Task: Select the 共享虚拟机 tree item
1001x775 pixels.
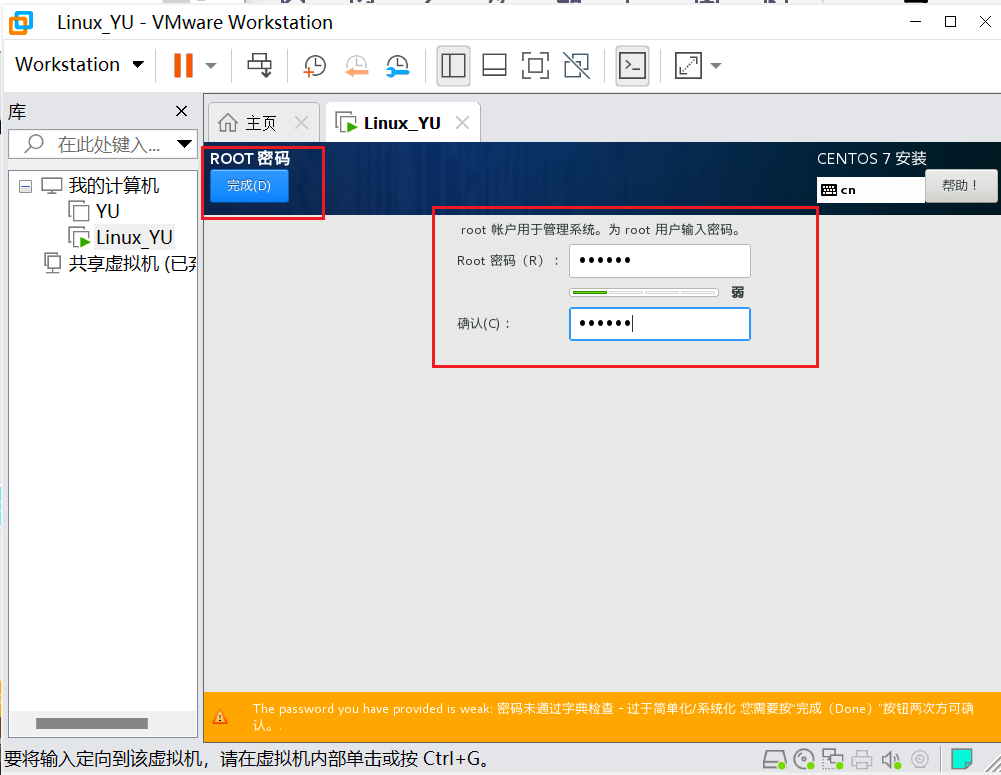Action: [x=121, y=263]
